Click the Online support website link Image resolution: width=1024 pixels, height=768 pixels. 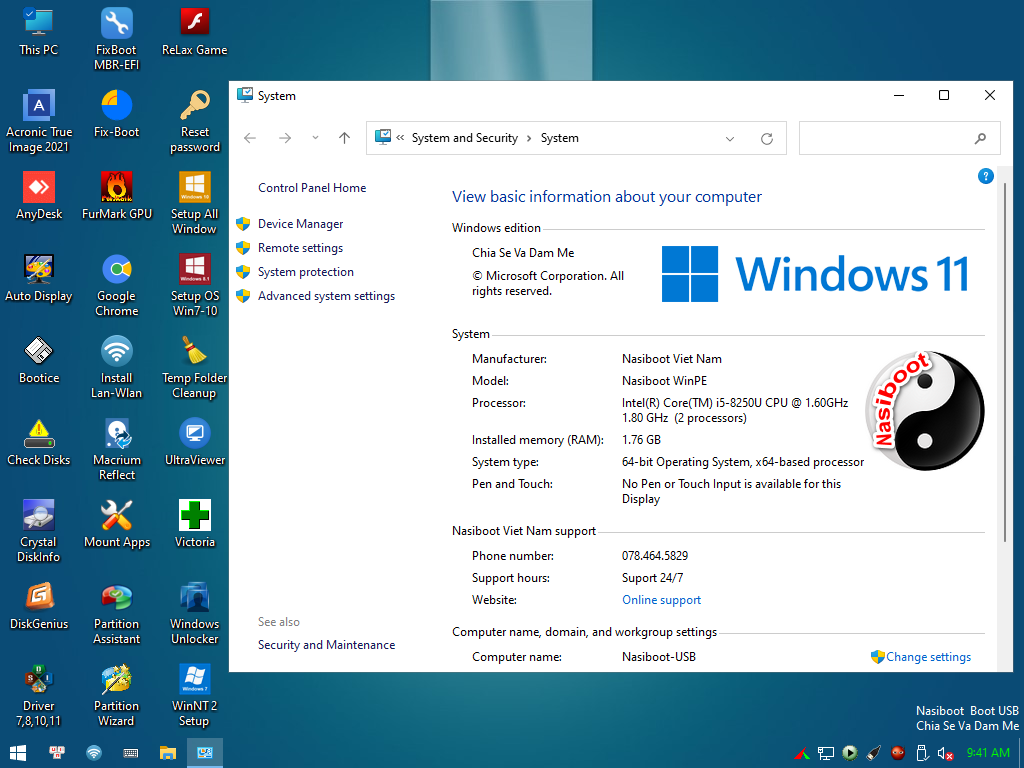point(661,600)
